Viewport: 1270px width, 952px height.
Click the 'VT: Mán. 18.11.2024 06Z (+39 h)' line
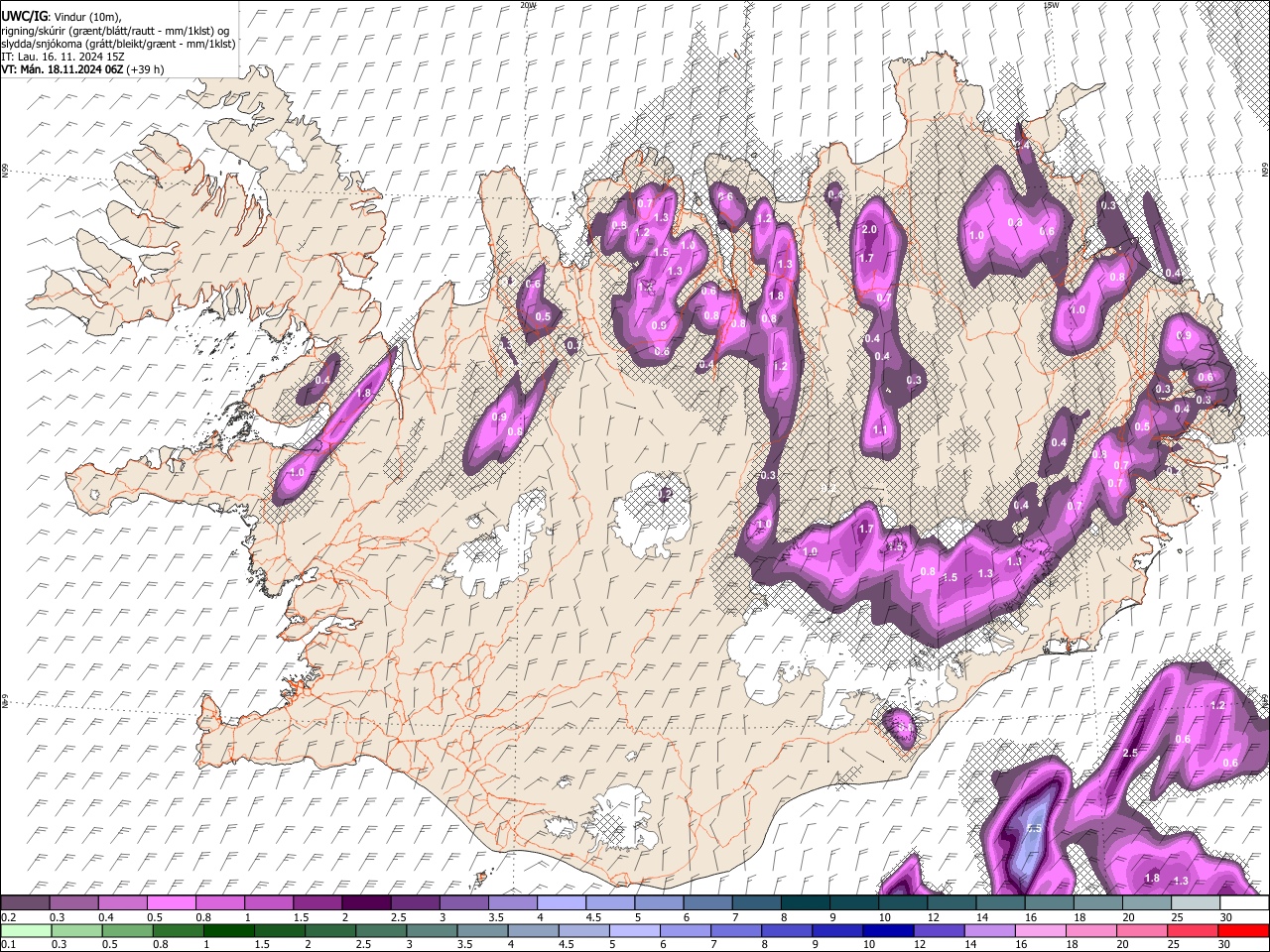82,69
